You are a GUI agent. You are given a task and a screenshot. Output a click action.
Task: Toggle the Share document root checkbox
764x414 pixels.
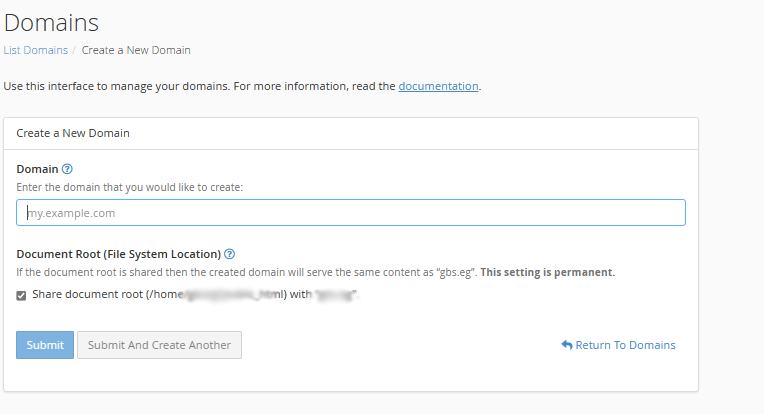22,295
